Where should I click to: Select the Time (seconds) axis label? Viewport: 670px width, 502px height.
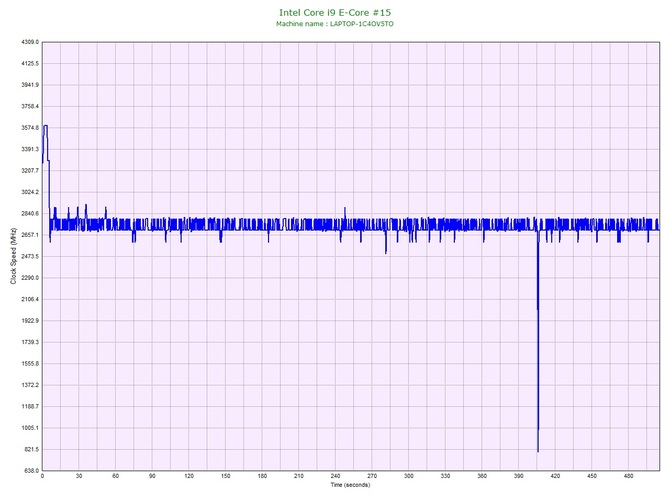(x=350, y=485)
